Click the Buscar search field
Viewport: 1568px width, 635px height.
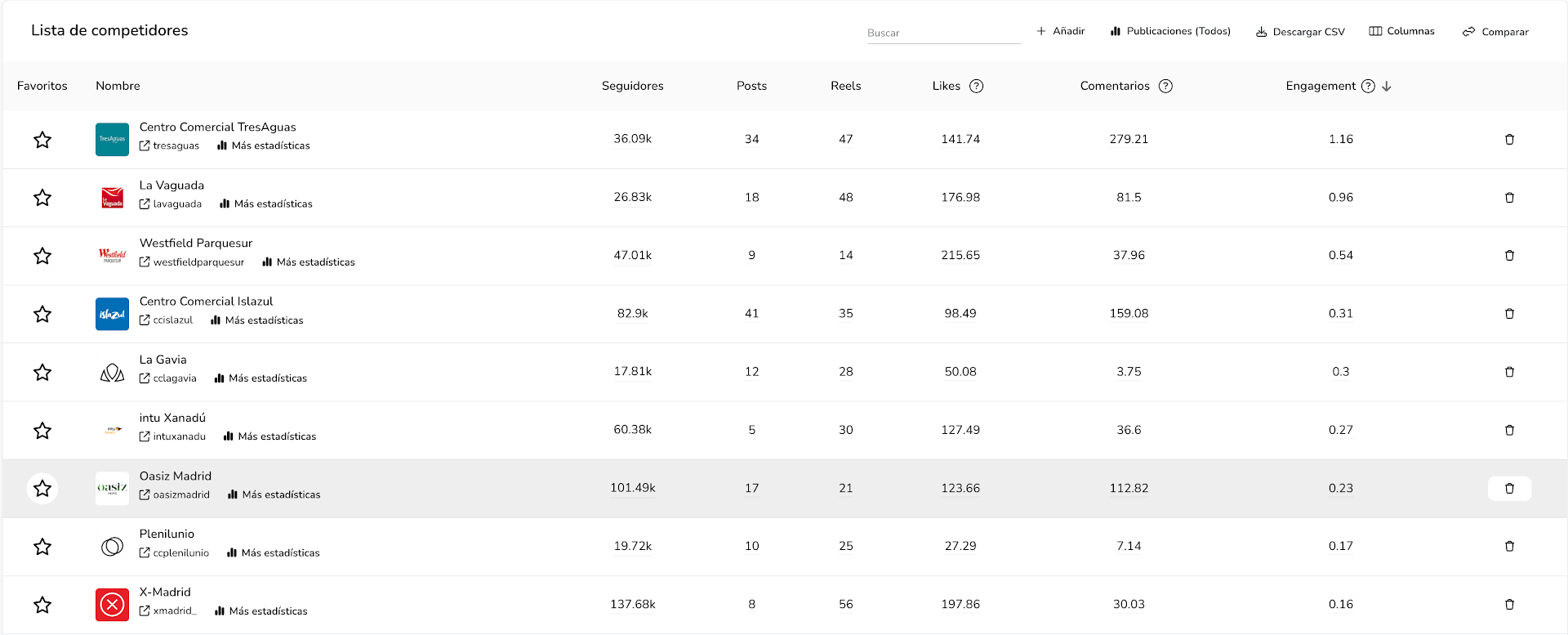click(x=942, y=33)
